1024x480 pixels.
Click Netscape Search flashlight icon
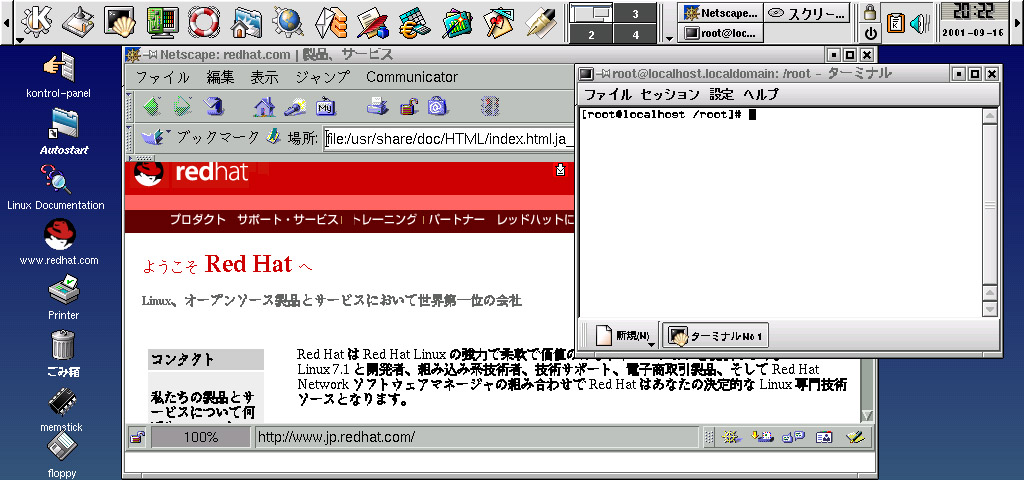coord(295,105)
